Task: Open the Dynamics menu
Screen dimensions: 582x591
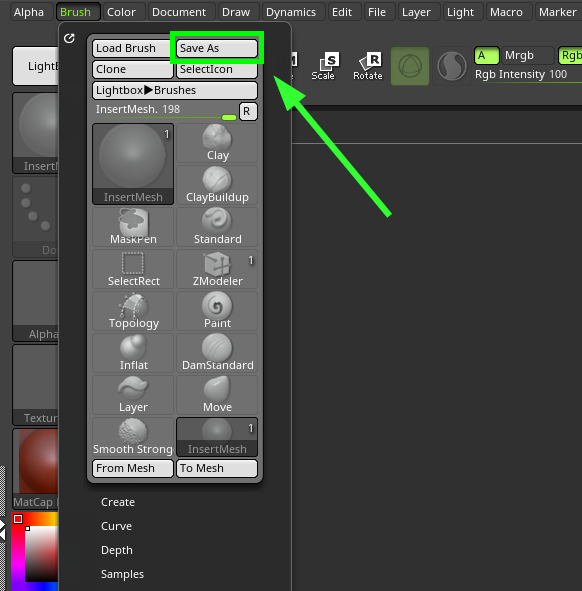Action: (x=293, y=12)
